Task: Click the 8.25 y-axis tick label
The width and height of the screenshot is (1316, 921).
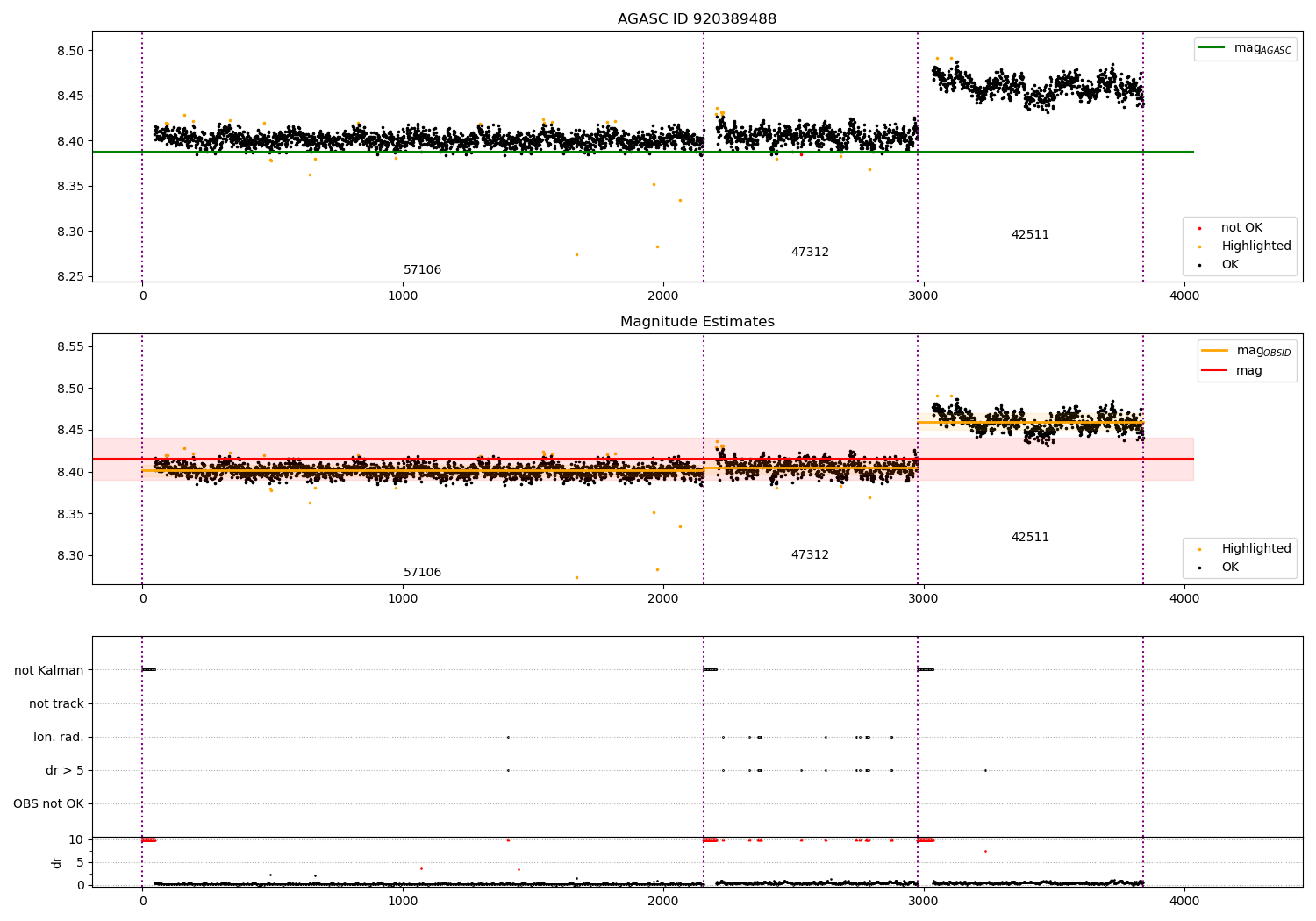Action: [70, 277]
